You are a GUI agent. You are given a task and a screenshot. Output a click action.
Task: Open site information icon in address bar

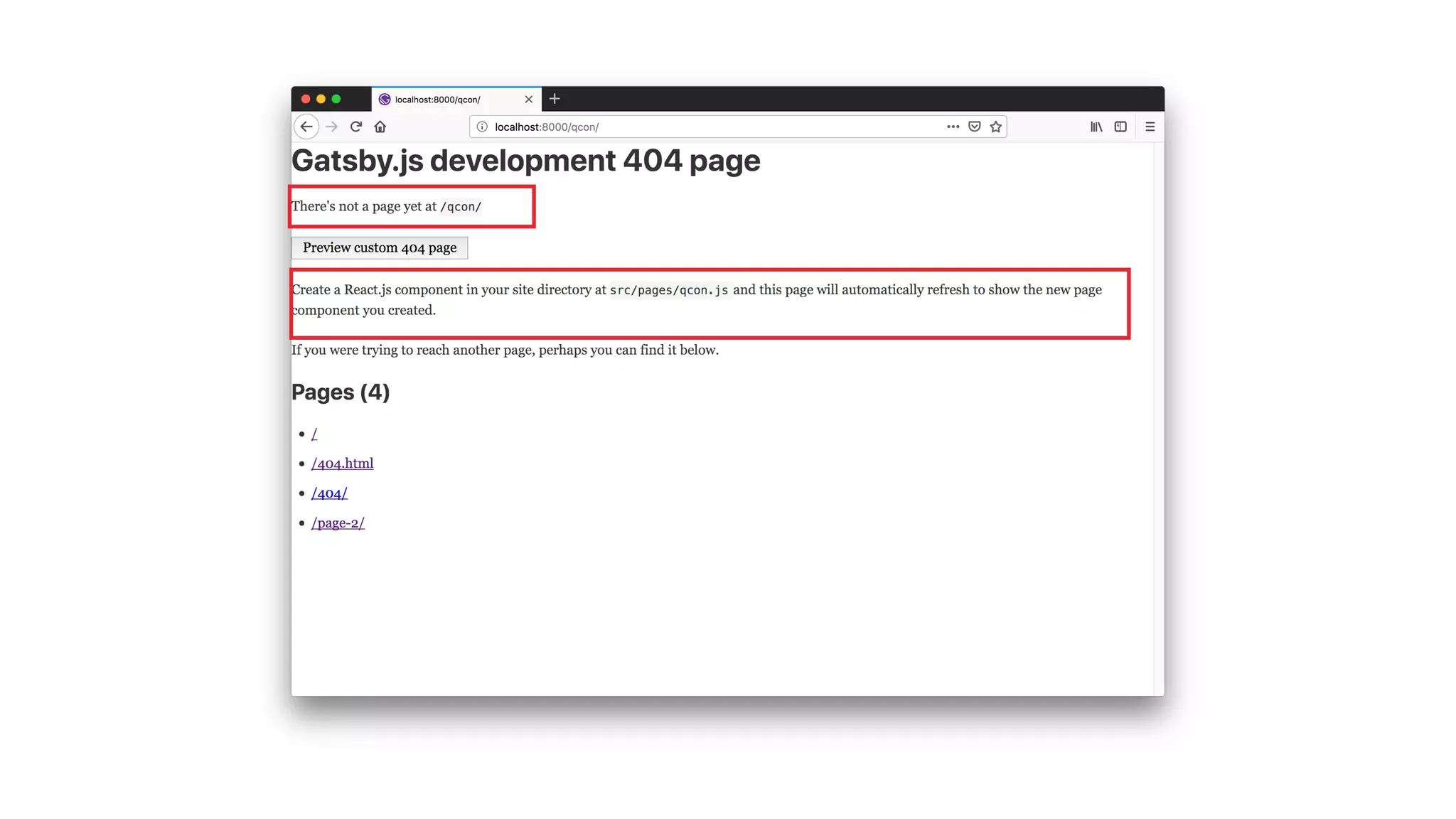tap(482, 127)
